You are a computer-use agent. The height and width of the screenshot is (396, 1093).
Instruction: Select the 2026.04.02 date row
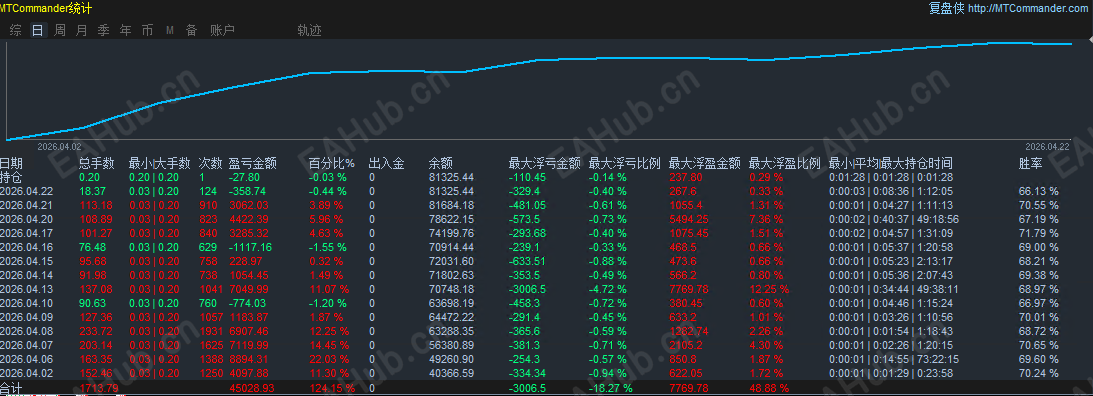point(26,372)
